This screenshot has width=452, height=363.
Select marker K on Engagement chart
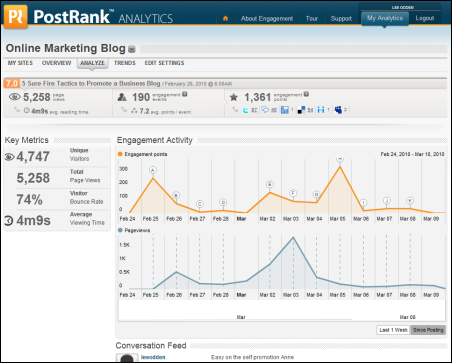click(x=410, y=201)
